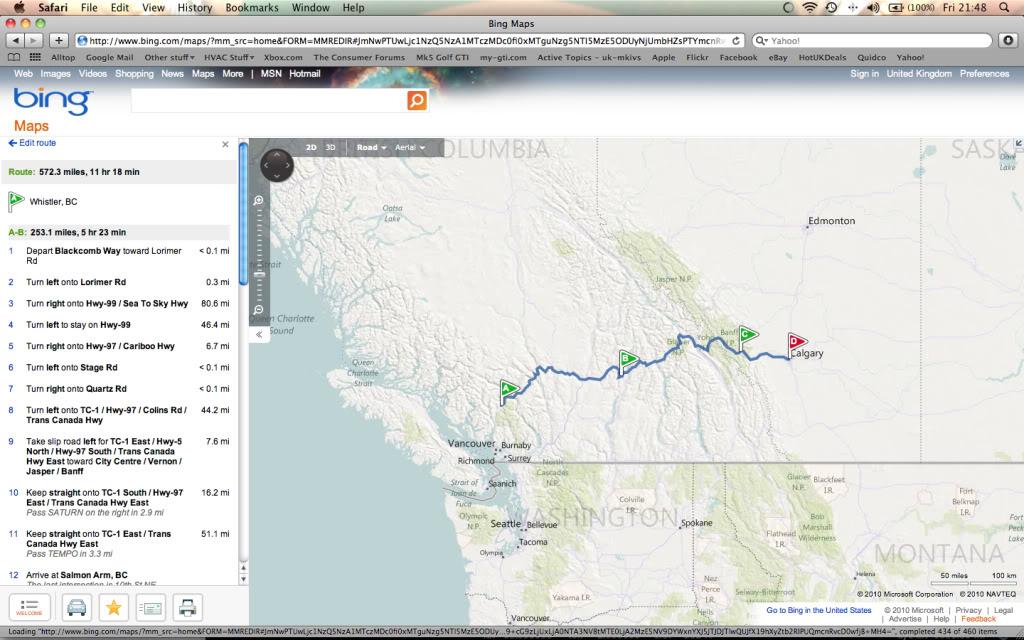Open the File menu
The image size is (1024, 640).
pos(89,8)
